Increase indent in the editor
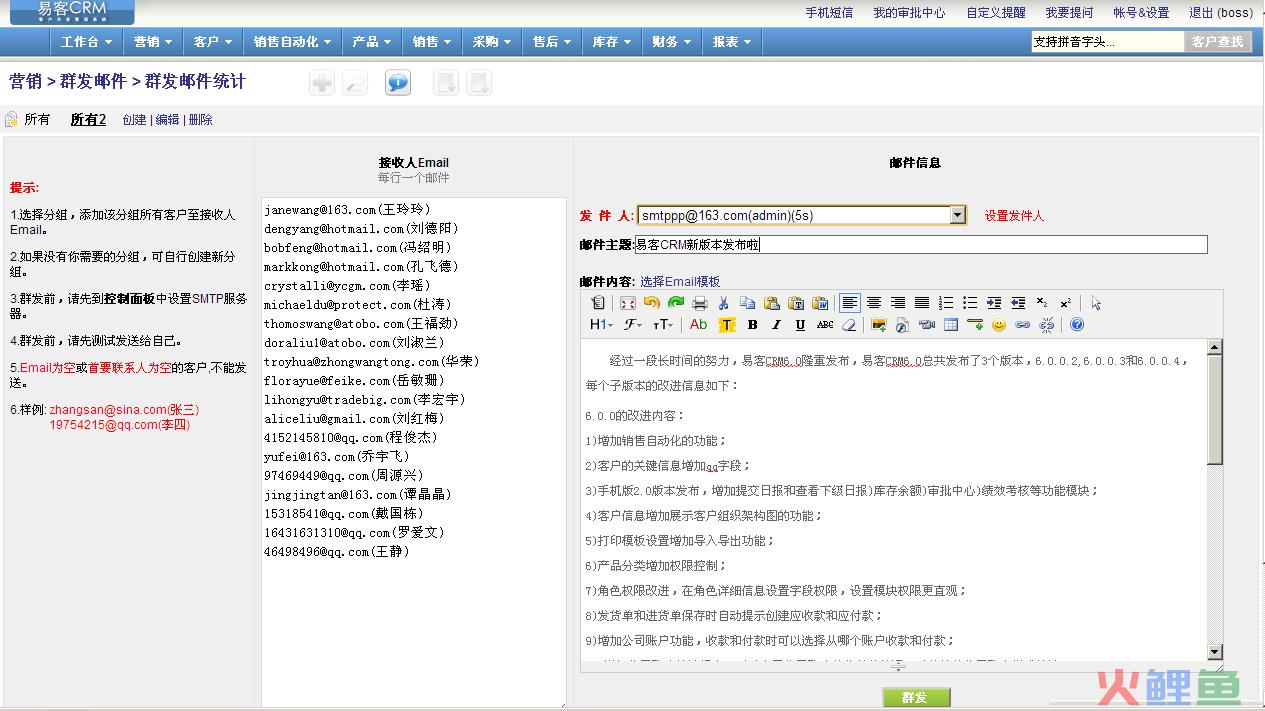 click(x=994, y=302)
